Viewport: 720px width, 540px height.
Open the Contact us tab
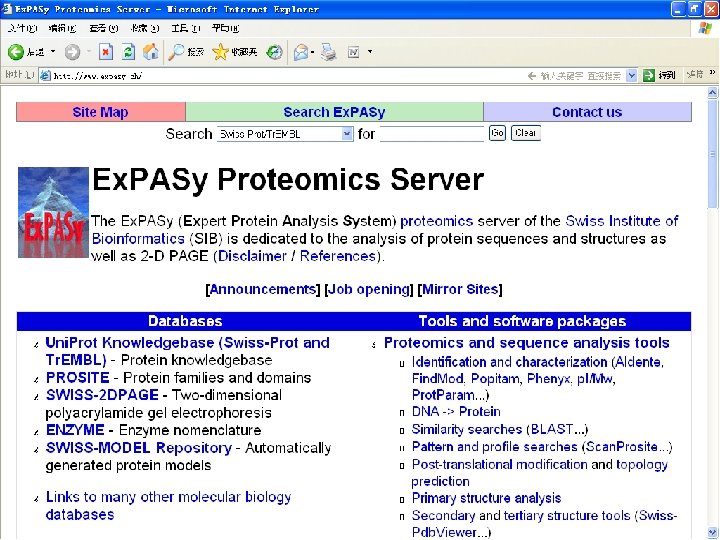coord(587,112)
